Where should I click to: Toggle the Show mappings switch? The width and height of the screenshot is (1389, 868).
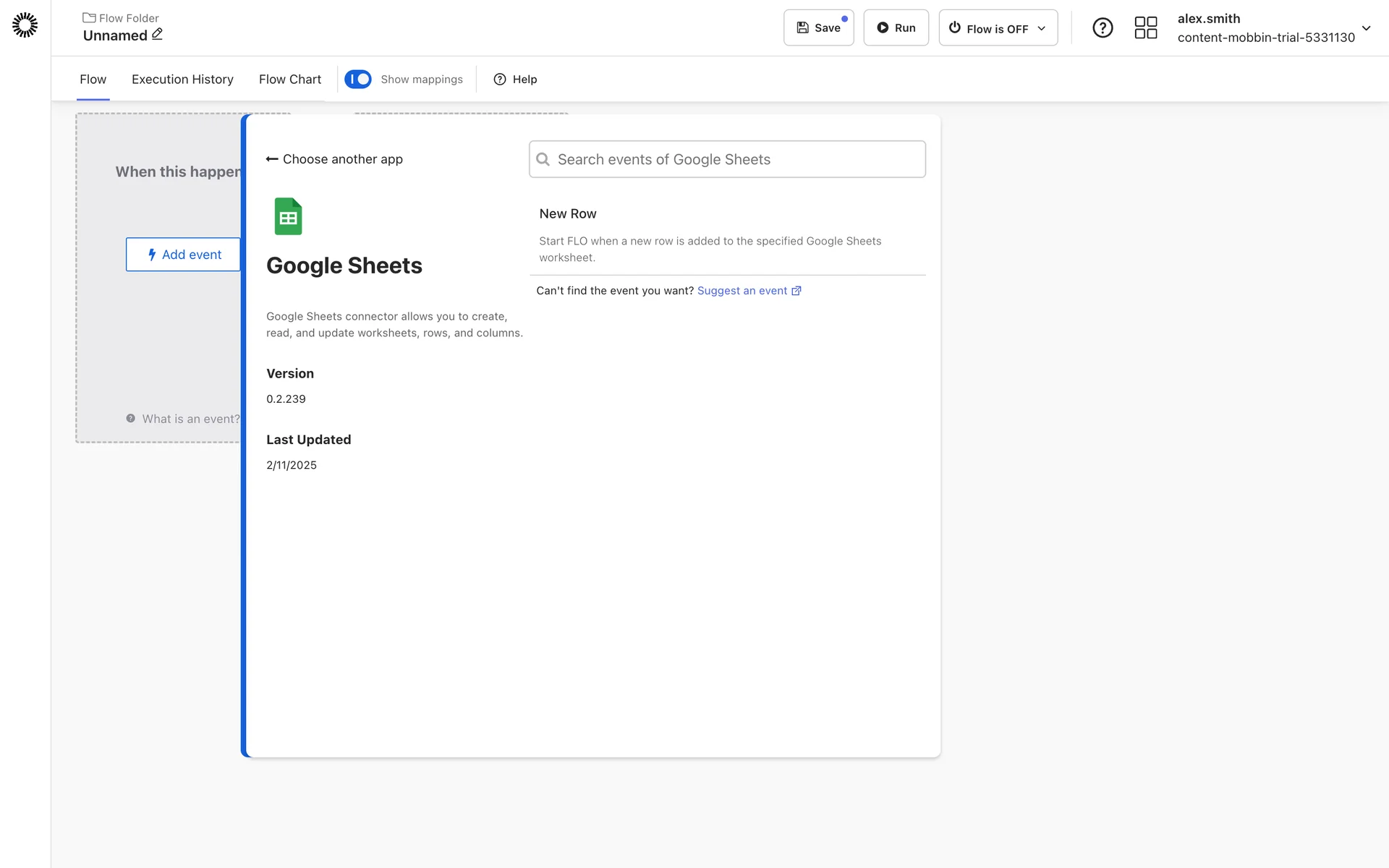point(358,79)
